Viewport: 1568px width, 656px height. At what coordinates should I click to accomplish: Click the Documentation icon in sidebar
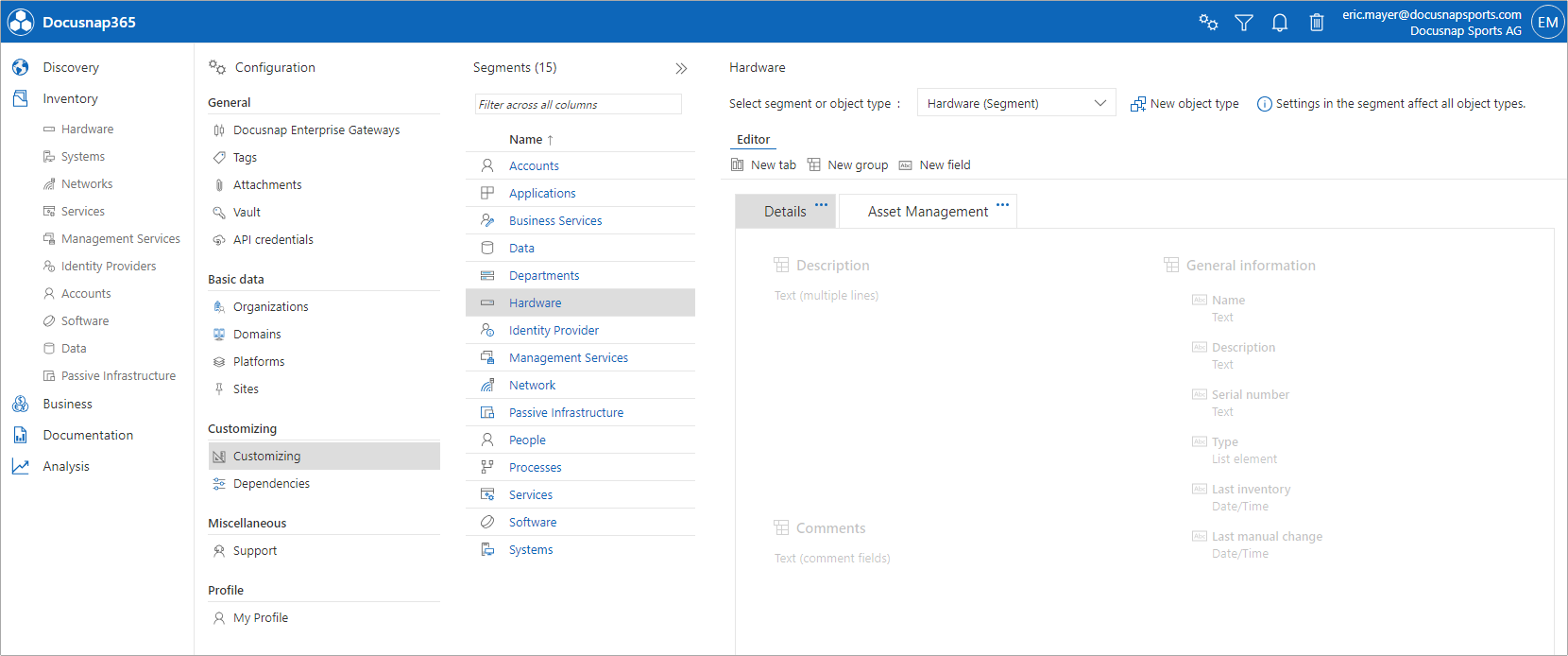[20, 435]
